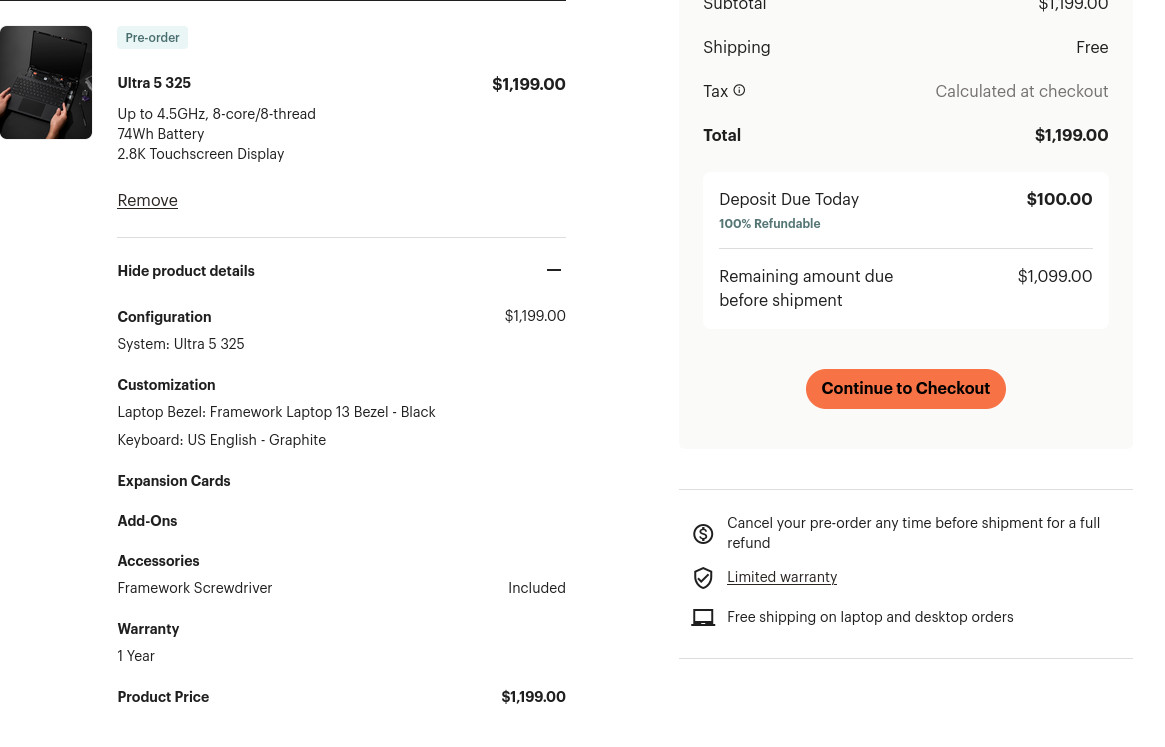Click the Pre-order badge
The image size is (1165, 747).
[152, 38]
